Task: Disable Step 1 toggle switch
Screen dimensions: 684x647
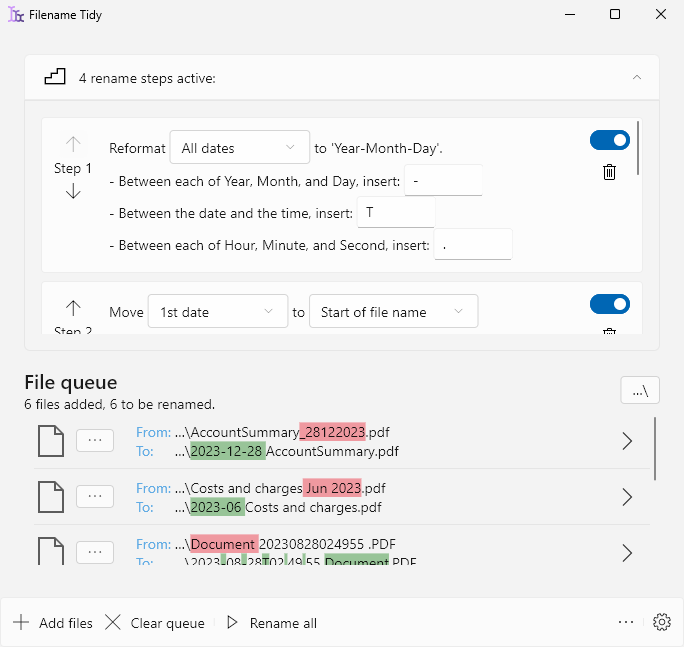Action: [x=609, y=140]
